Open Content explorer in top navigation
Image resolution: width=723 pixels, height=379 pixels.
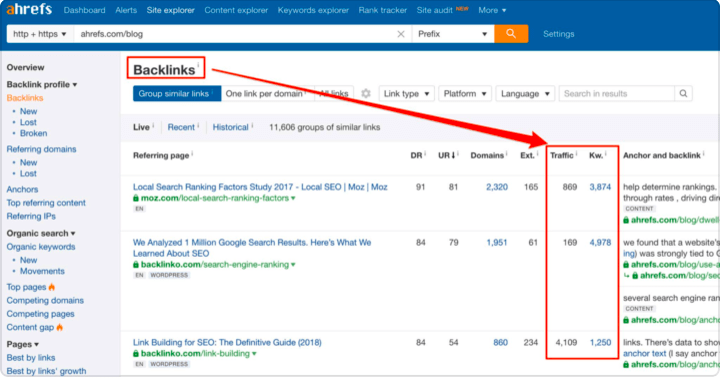(x=236, y=10)
